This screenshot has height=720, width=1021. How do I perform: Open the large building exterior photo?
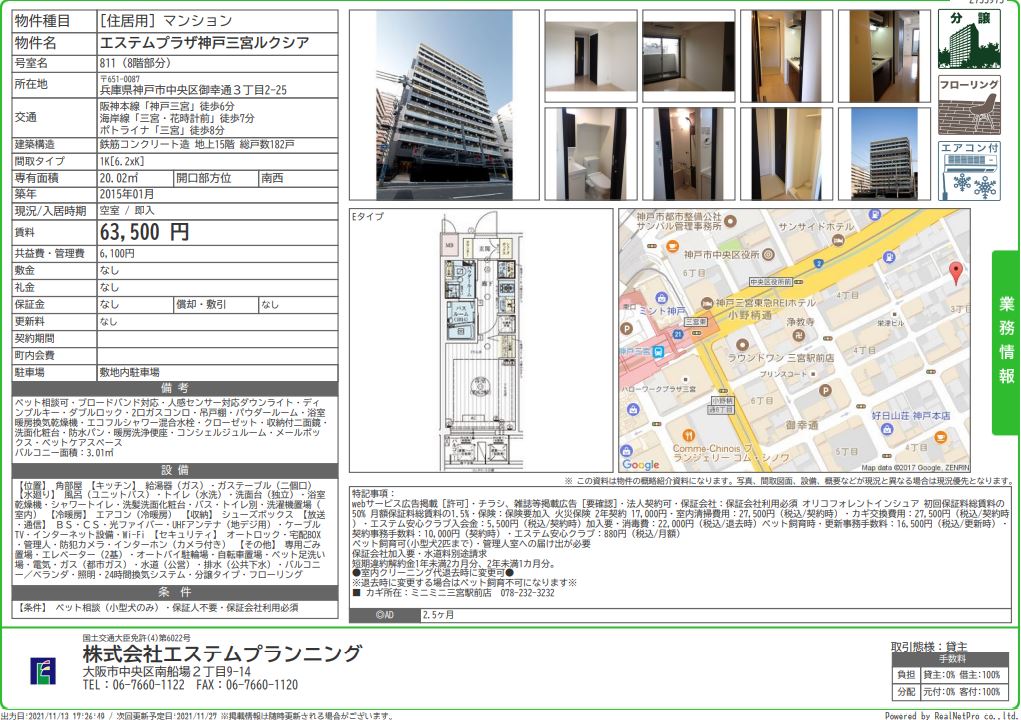click(x=444, y=105)
